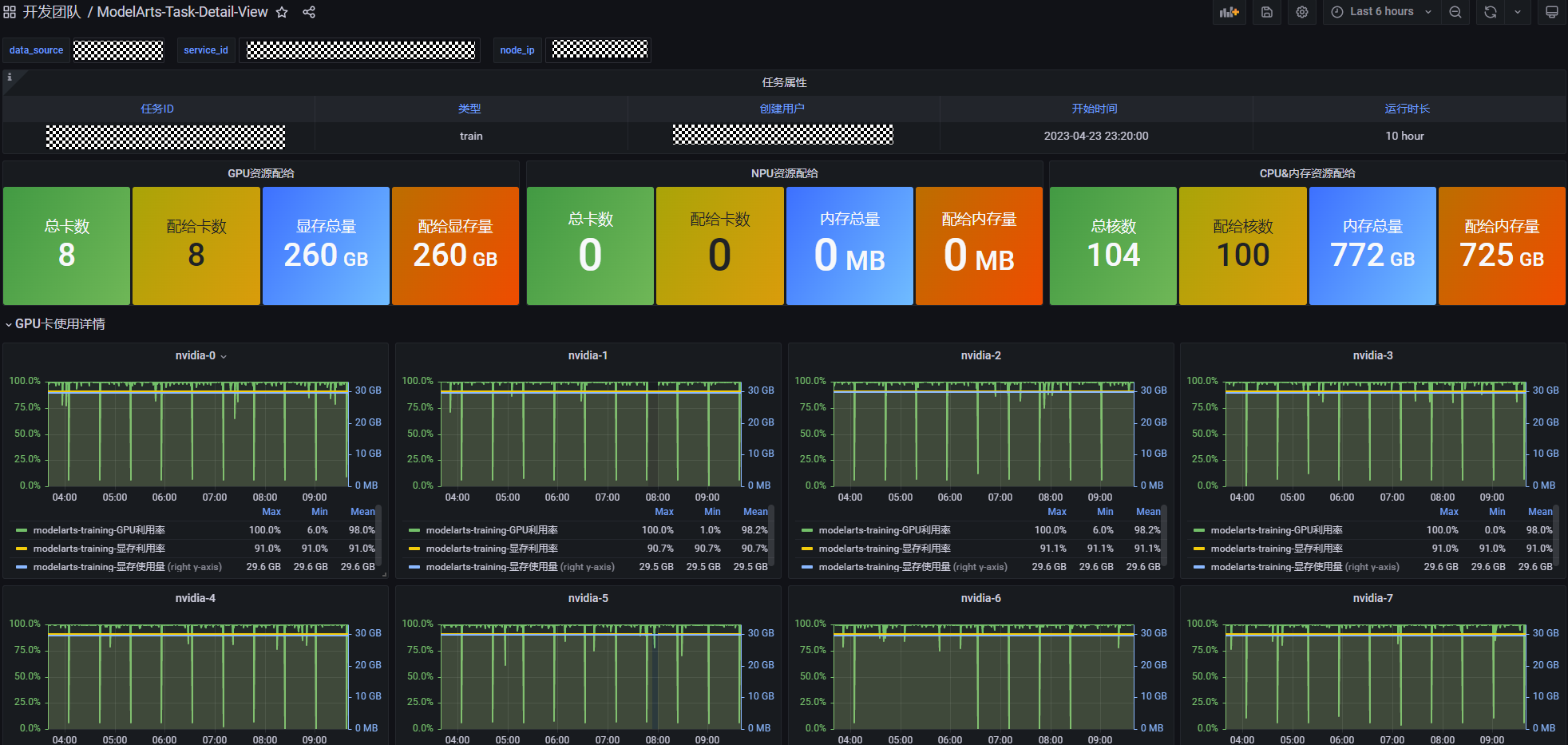Open the 开发团队 folder link

(x=52, y=12)
